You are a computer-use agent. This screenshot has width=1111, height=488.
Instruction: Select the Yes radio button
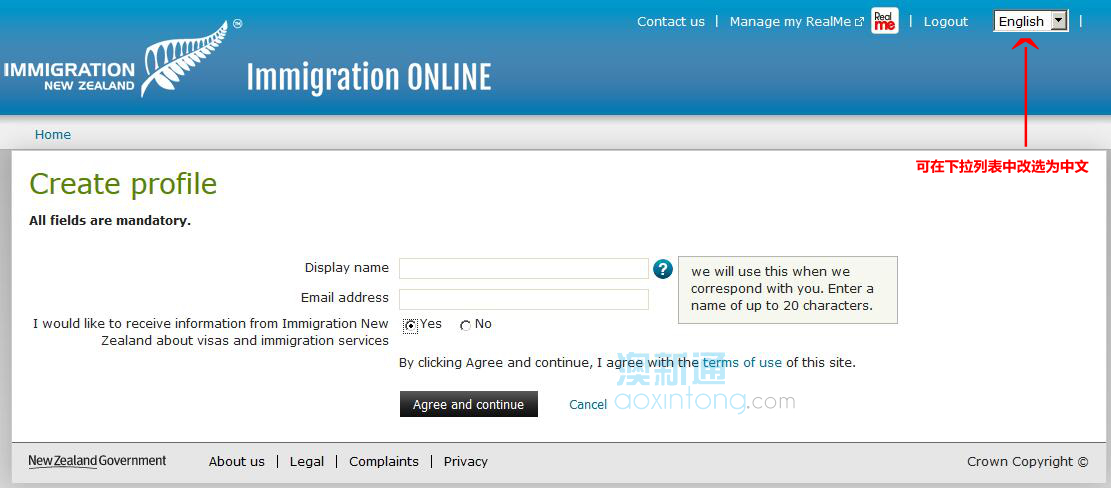pyautogui.click(x=411, y=325)
